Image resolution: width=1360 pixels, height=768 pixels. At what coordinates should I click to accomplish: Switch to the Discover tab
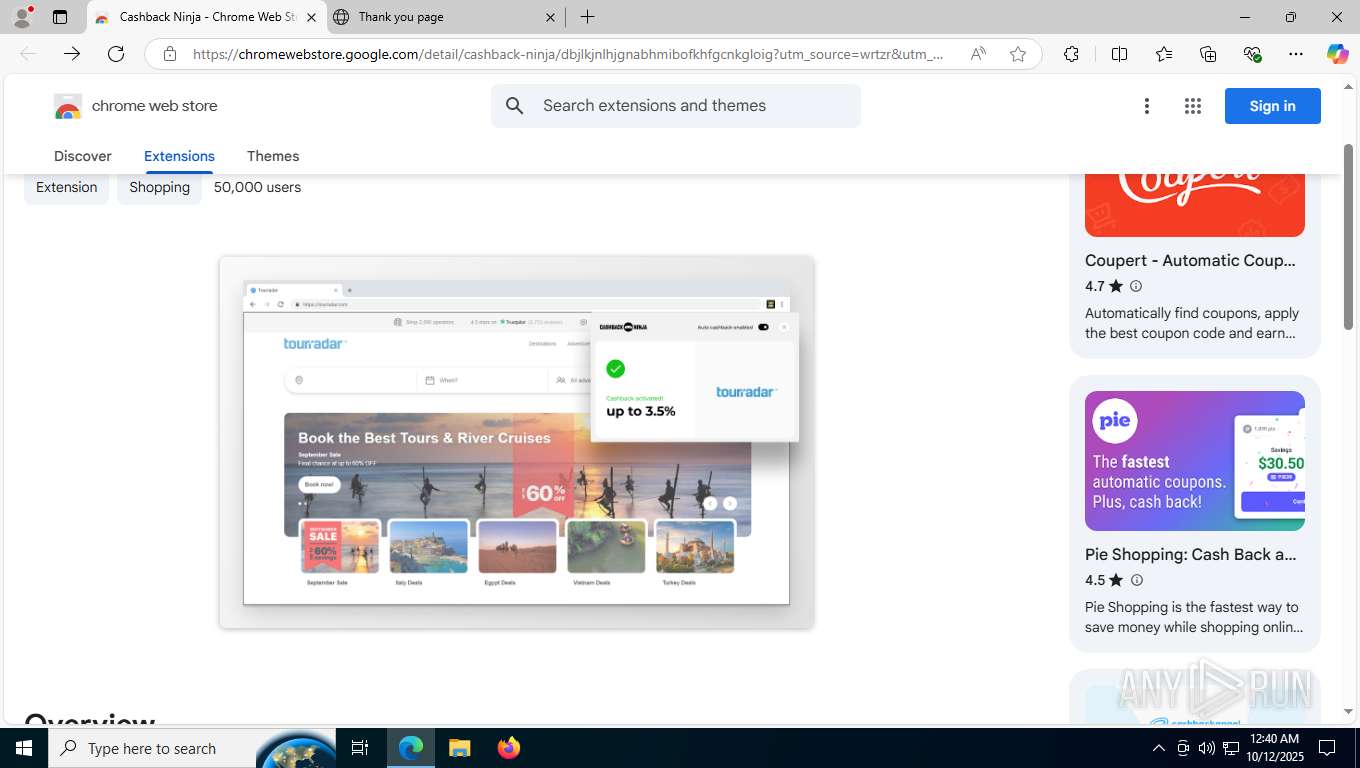tap(83, 156)
